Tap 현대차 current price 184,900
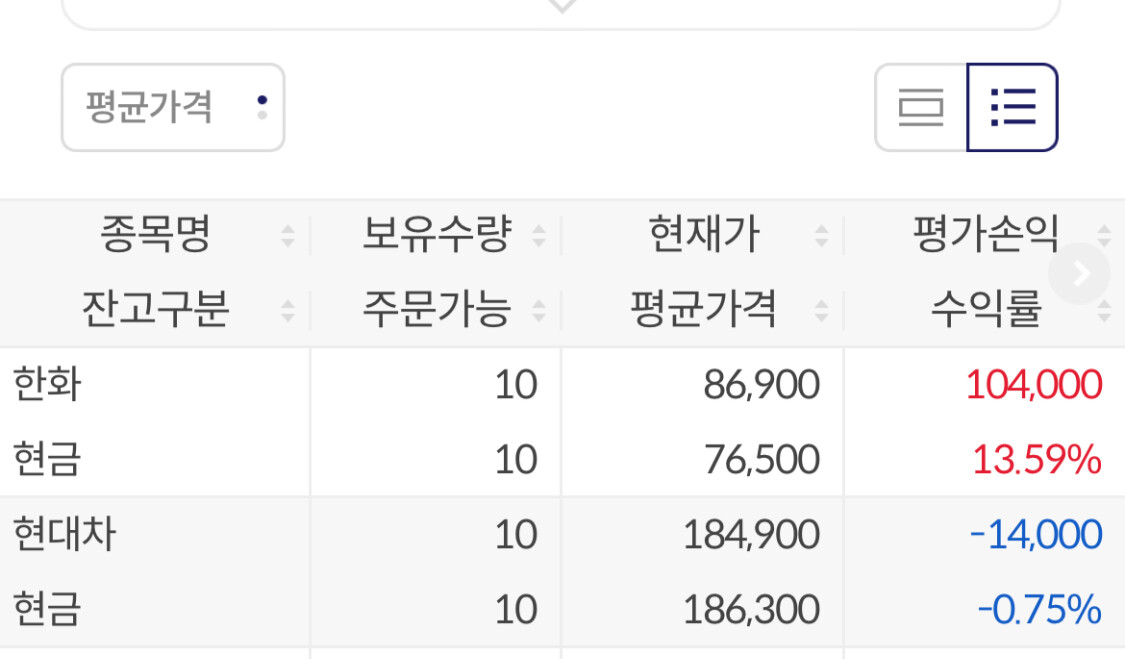The image size is (1125, 659). (751, 535)
